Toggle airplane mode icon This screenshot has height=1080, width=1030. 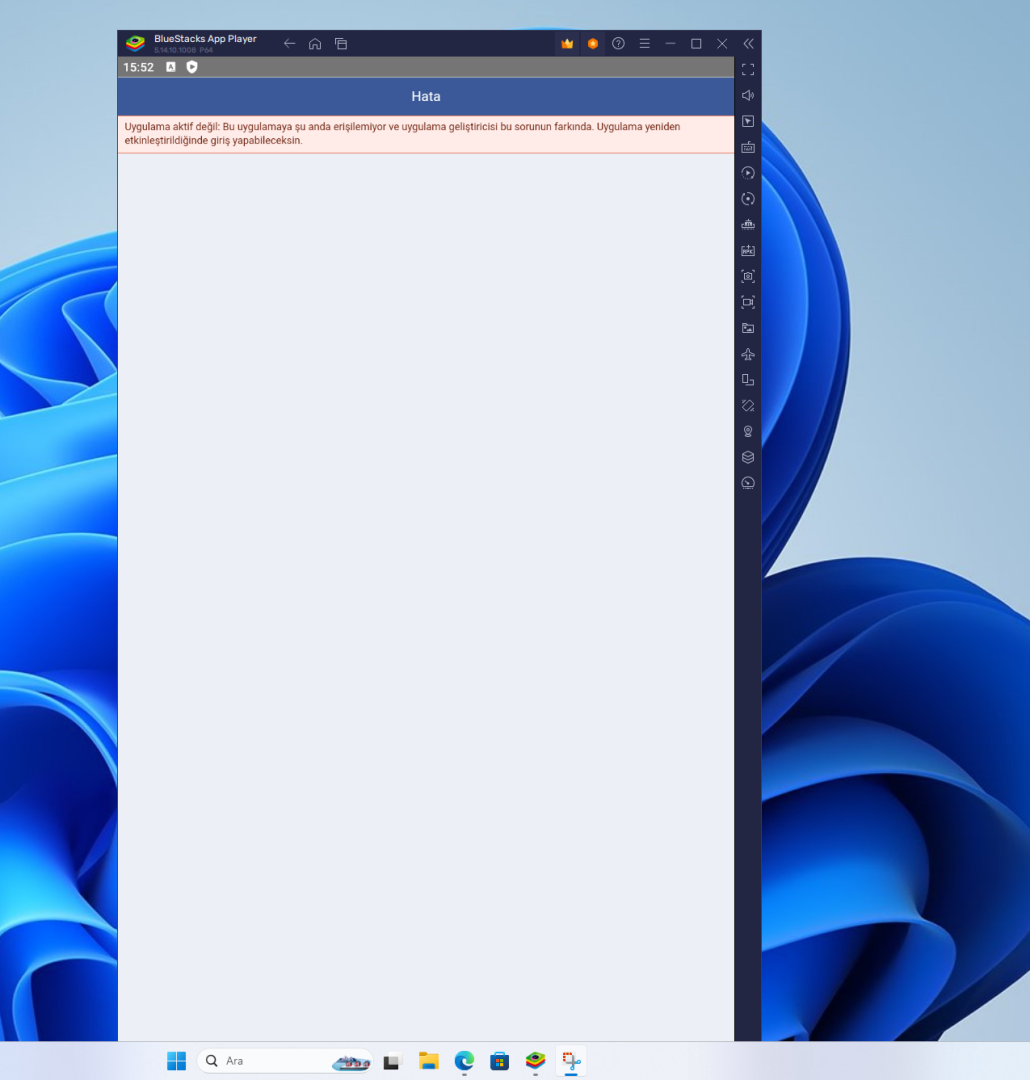pos(748,354)
